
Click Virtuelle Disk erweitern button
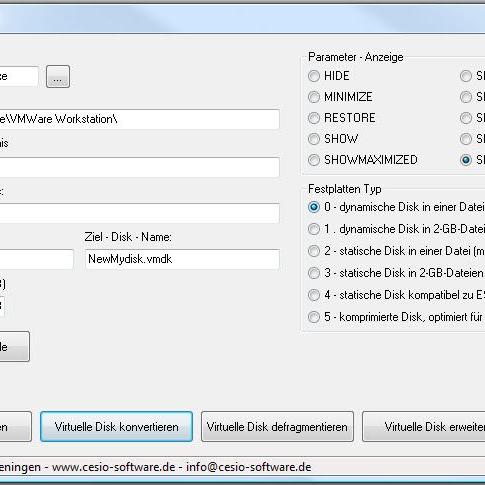pos(424,427)
